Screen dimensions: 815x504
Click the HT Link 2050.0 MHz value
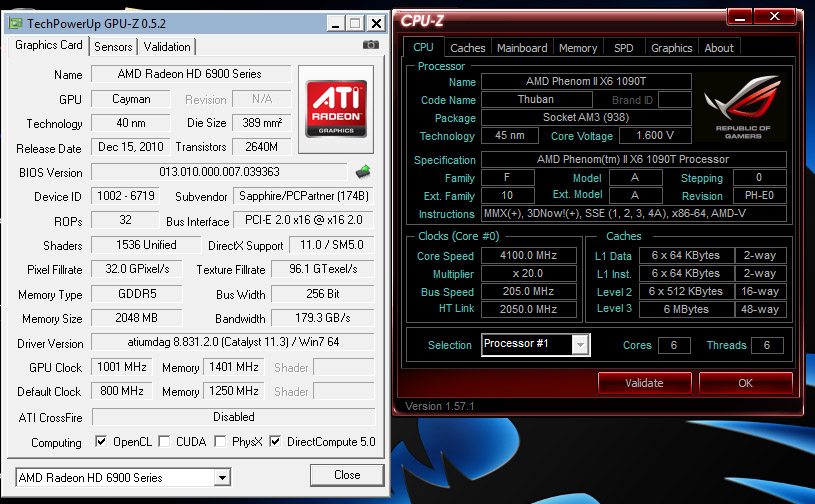529,309
